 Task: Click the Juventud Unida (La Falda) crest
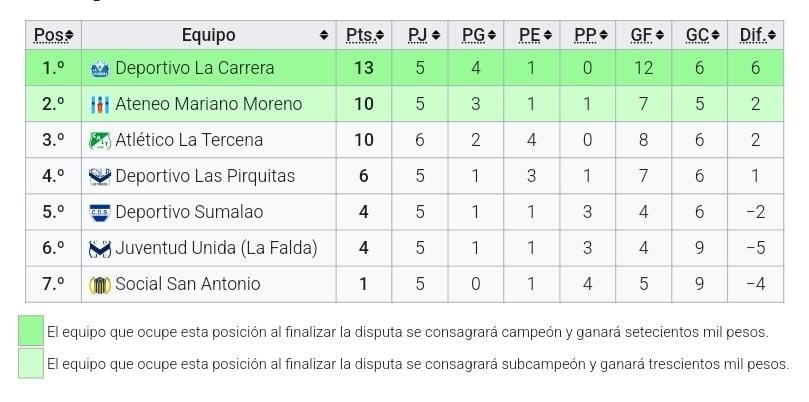tap(99, 248)
